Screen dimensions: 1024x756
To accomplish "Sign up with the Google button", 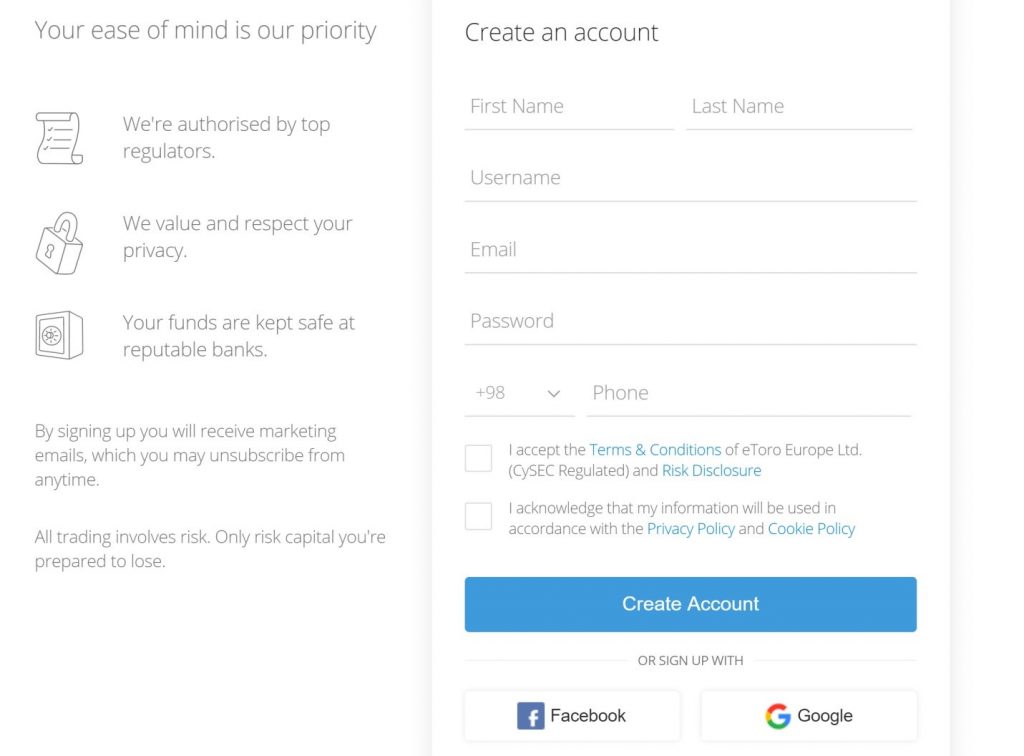I will (808, 716).
